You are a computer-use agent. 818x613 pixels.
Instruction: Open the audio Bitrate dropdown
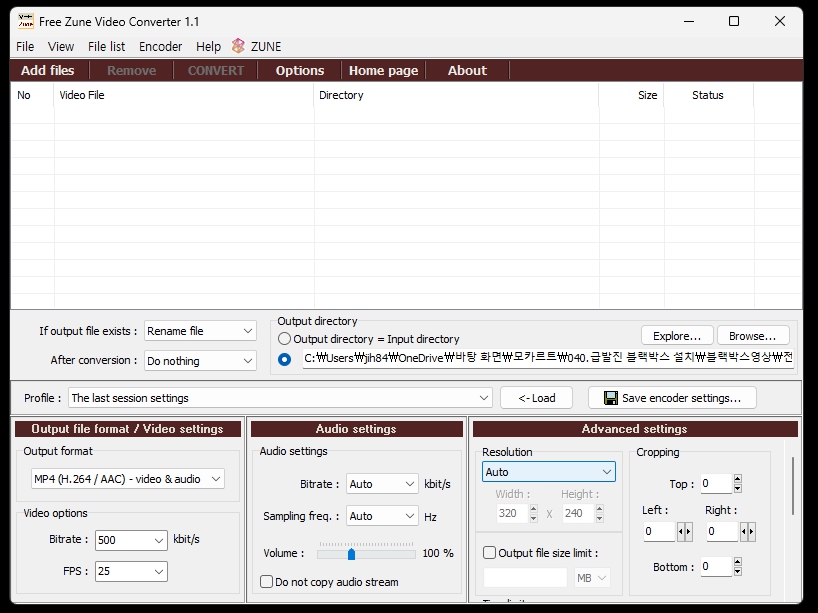click(x=382, y=484)
